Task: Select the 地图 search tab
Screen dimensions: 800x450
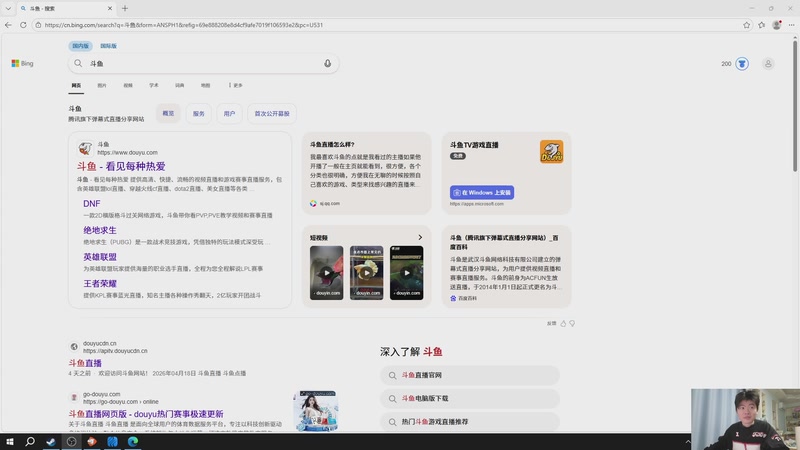Action: (x=206, y=85)
